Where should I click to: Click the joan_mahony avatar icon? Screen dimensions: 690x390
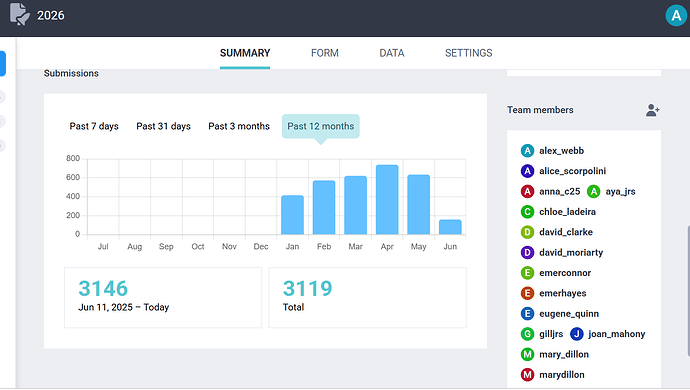576,334
